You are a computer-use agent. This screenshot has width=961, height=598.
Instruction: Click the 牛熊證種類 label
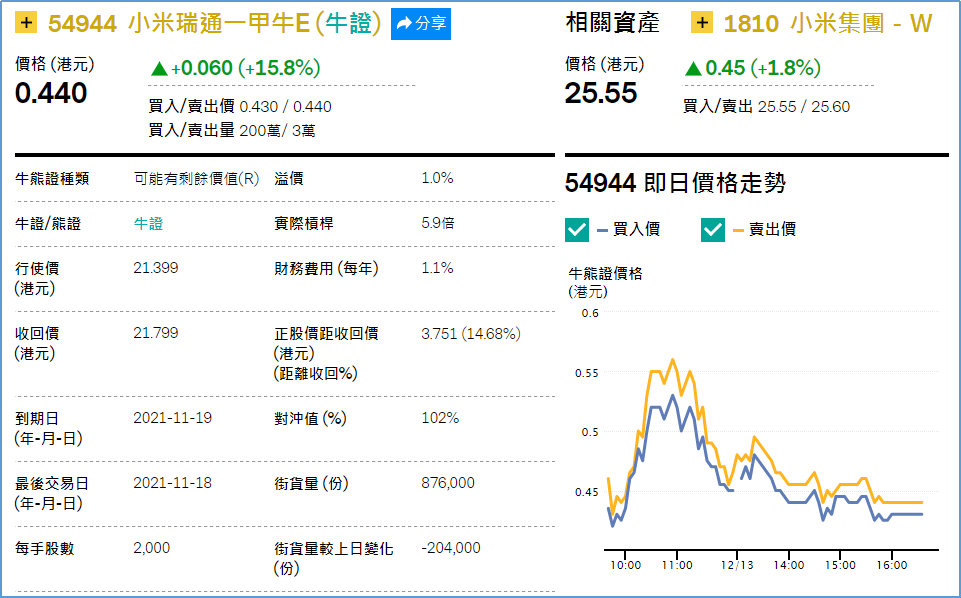pyautogui.click(x=52, y=179)
